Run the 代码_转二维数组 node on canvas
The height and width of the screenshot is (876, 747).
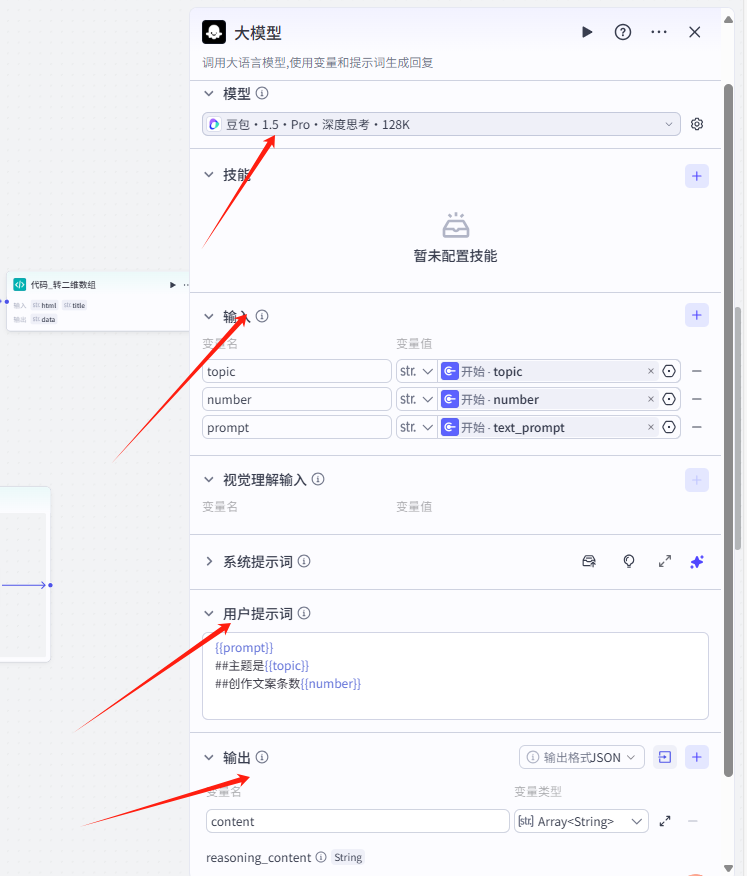click(x=173, y=285)
